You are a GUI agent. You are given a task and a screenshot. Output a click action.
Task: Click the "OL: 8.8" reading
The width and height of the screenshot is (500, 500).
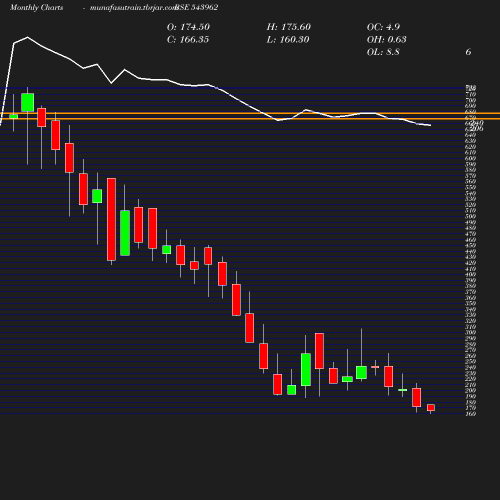pos(383,52)
